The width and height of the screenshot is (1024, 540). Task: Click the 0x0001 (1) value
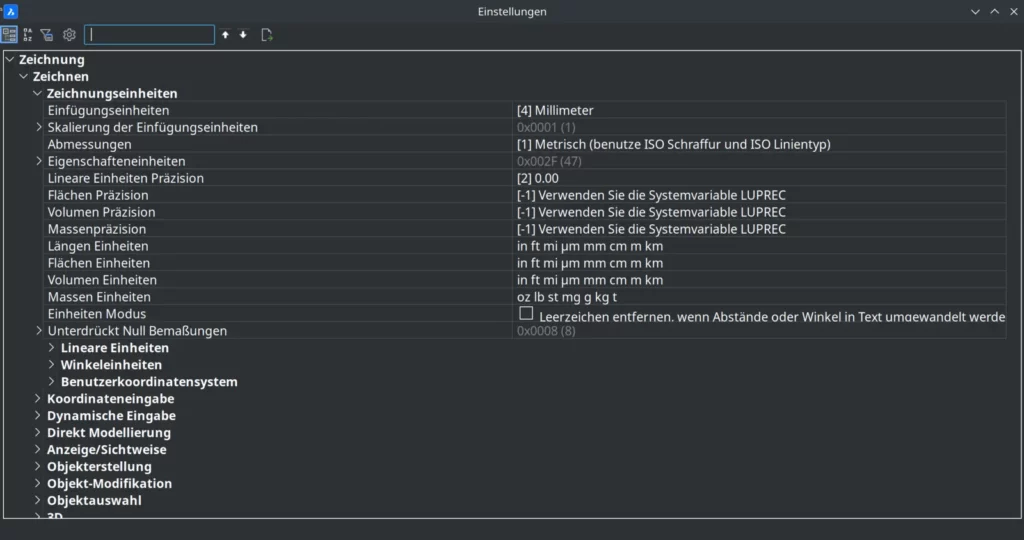546,127
